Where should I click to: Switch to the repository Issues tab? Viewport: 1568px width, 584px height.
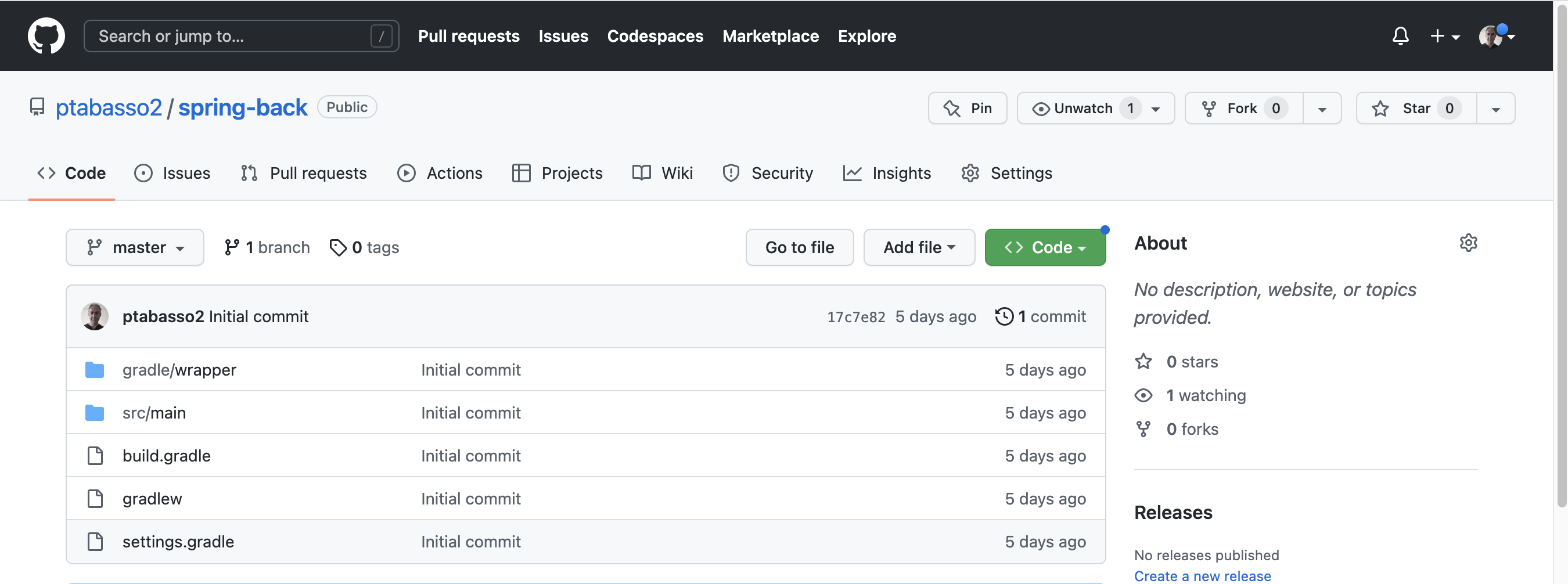coord(172,174)
